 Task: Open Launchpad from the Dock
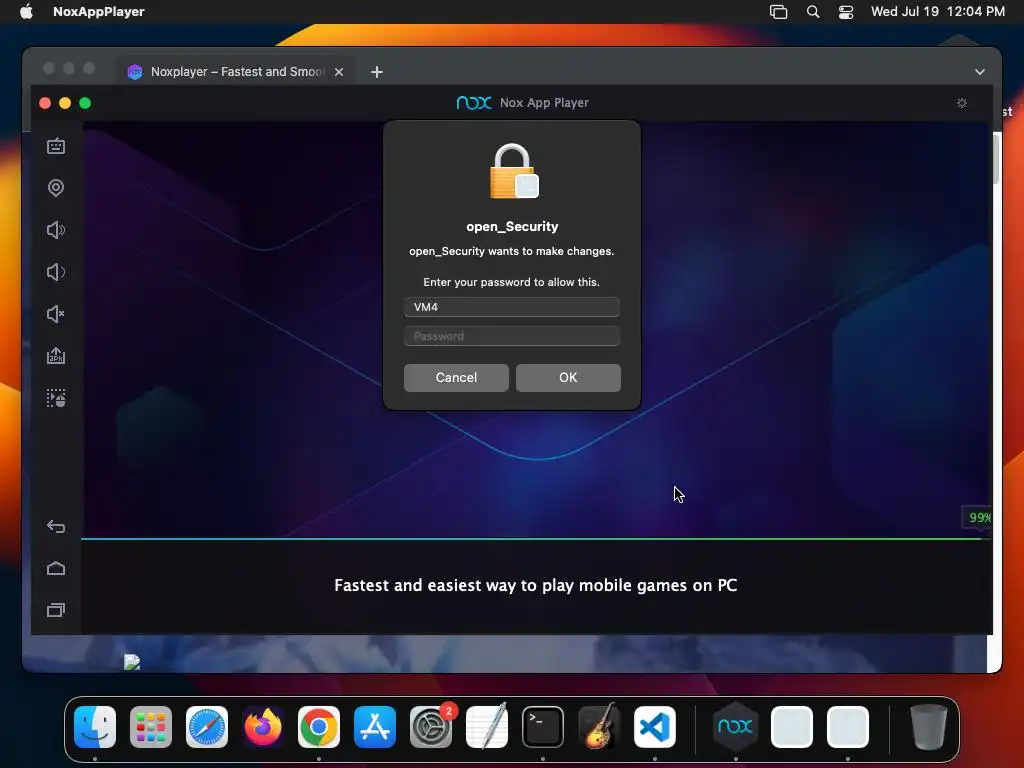pos(151,727)
